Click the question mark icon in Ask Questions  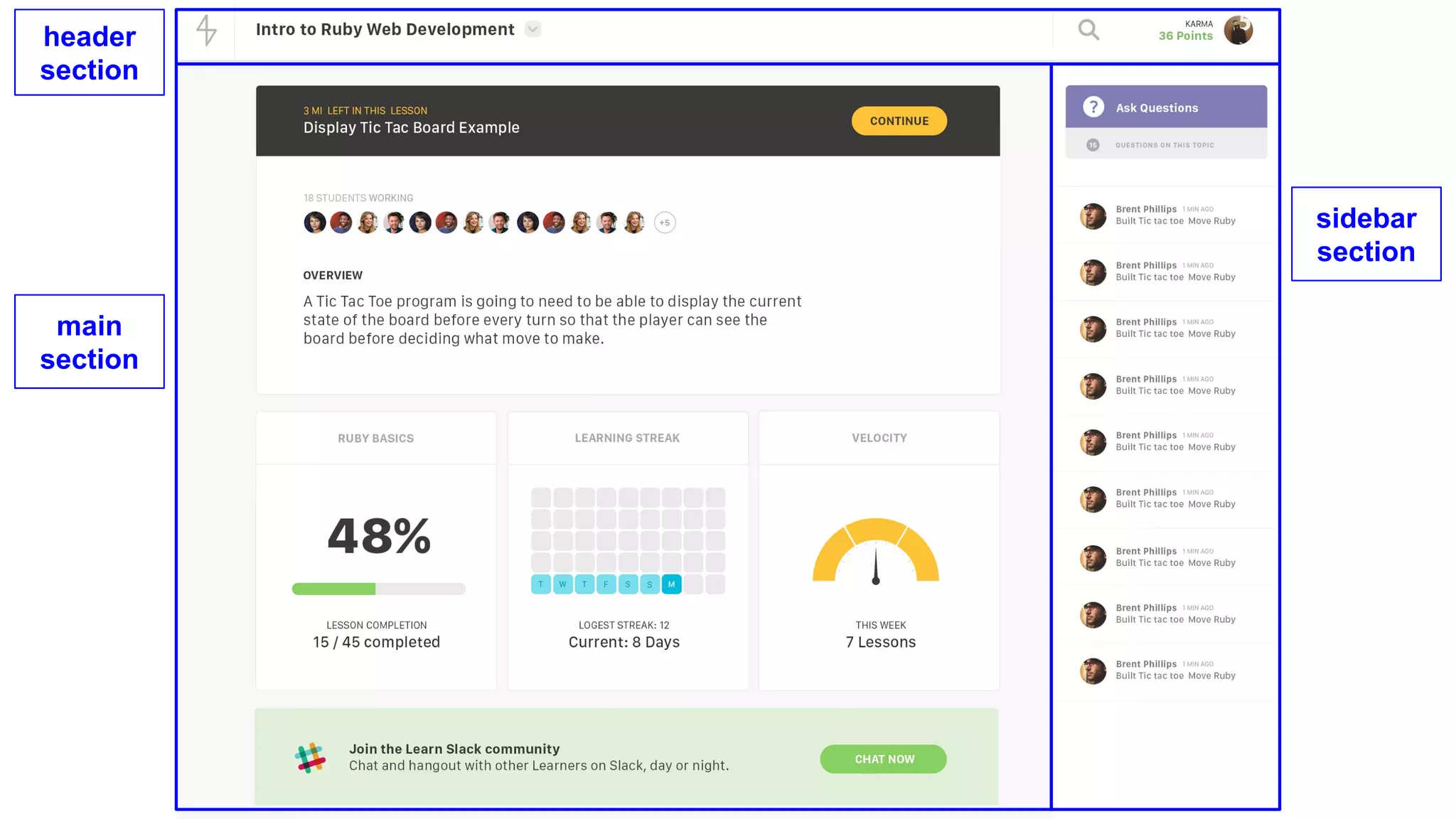click(x=1093, y=107)
